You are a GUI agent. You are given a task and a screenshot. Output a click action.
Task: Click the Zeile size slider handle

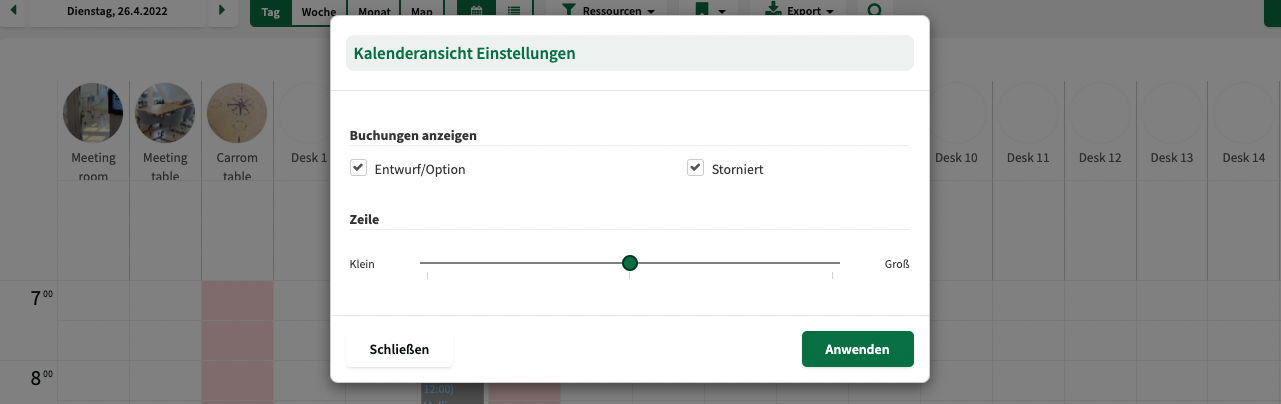tap(630, 263)
